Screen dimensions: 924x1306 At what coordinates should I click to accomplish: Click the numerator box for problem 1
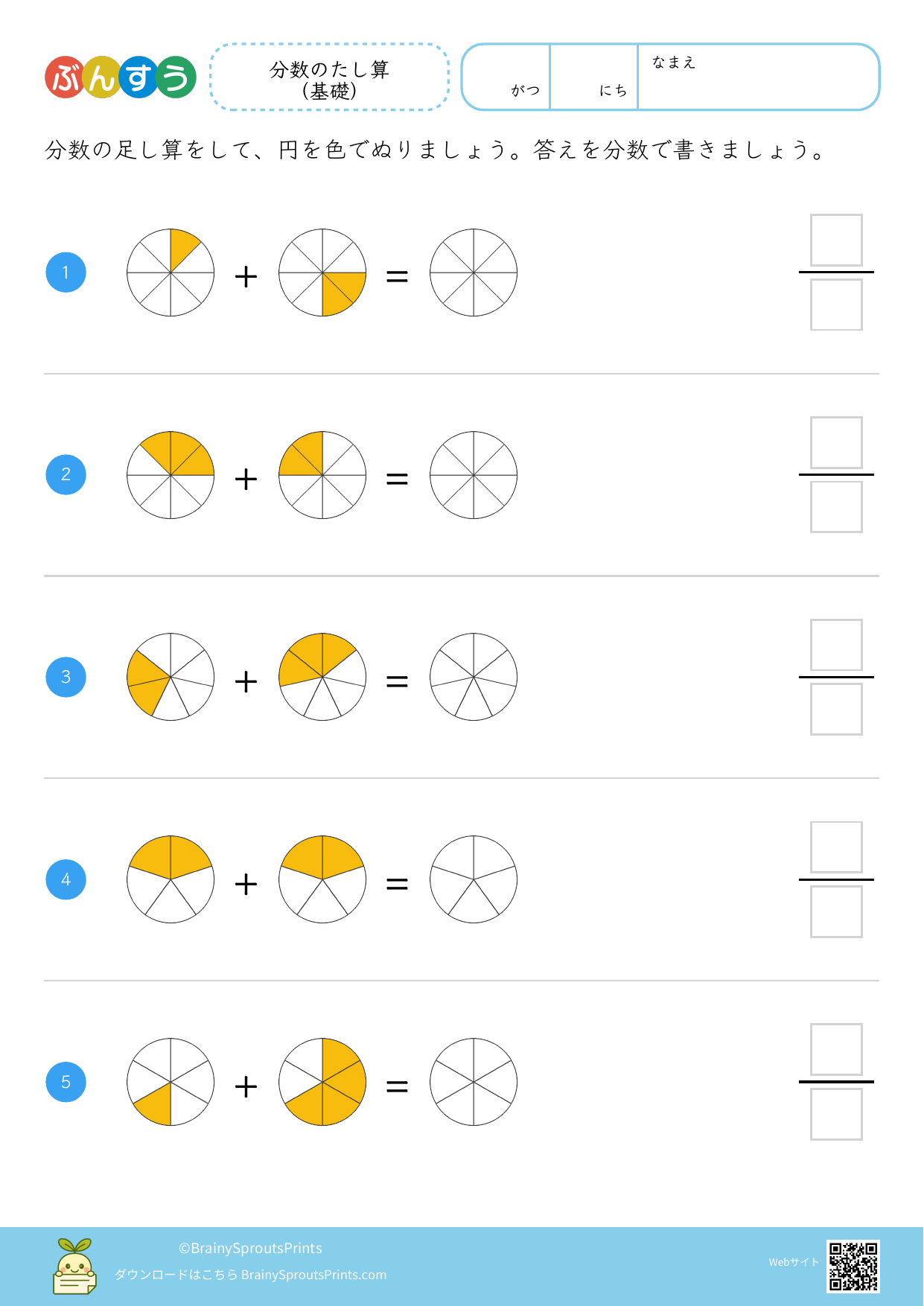836,241
